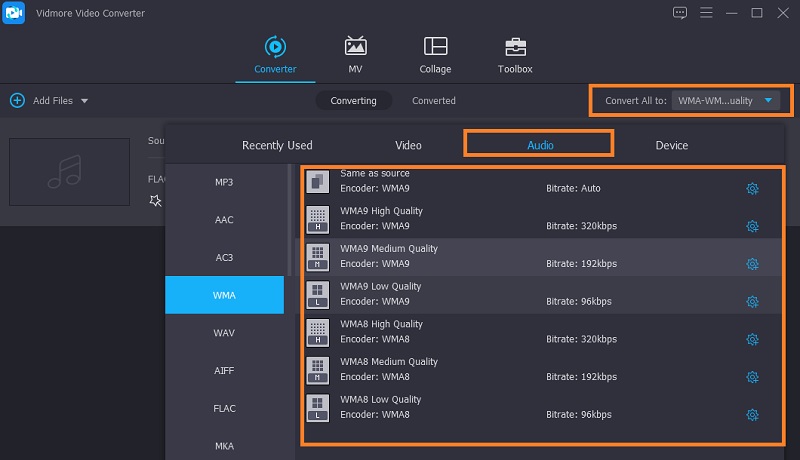Screen dimensions: 800x460
Task: Click the feedback chat icon in title bar
Action: pyautogui.click(x=680, y=13)
